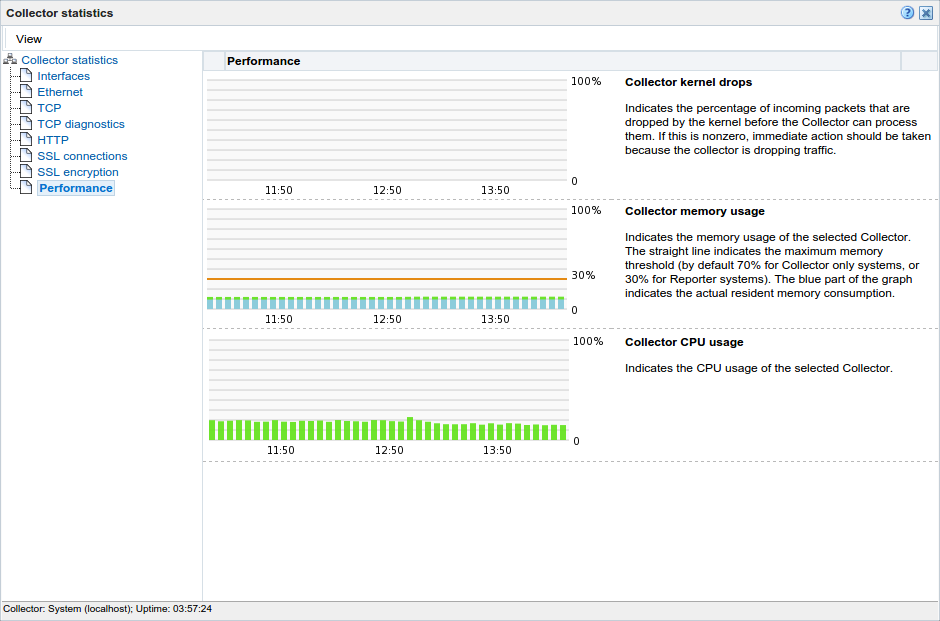Click the page icon next to HTTP

[x=26, y=139]
